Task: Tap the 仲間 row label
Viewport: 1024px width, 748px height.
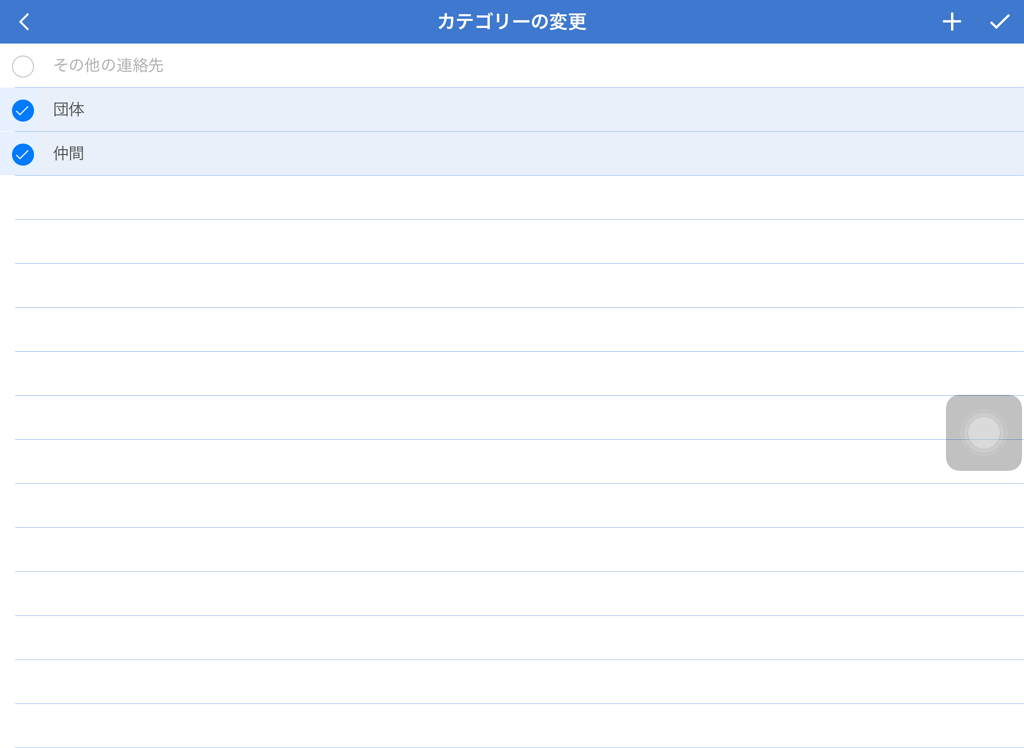Action: click(69, 154)
